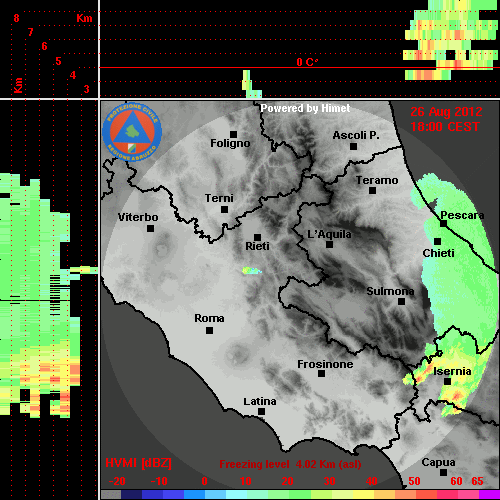
Task: Click the Frosinone city marker square
Action: pyautogui.click(x=322, y=374)
